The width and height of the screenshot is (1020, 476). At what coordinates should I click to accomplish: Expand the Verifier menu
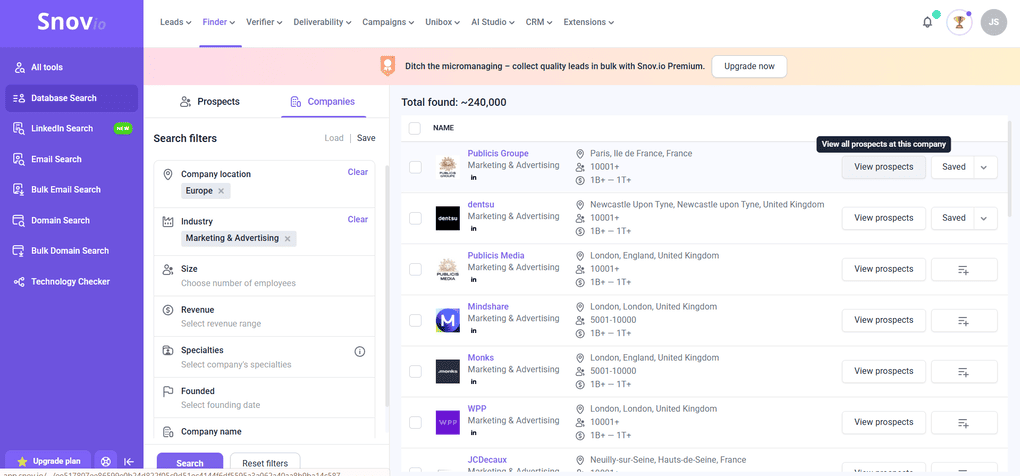click(x=264, y=22)
